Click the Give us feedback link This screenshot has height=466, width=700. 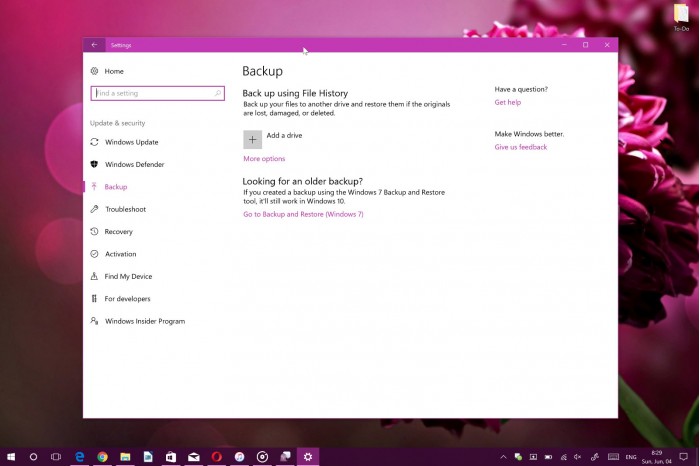(x=521, y=147)
